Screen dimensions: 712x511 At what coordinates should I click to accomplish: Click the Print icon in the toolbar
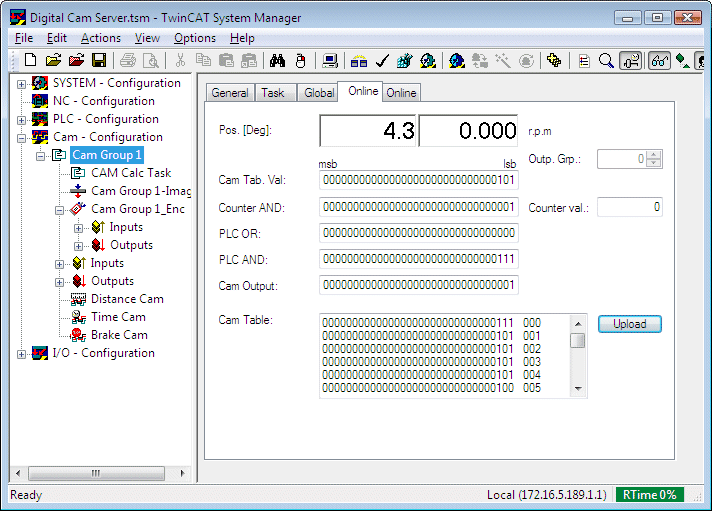pyautogui.click(x=128, y=60)
